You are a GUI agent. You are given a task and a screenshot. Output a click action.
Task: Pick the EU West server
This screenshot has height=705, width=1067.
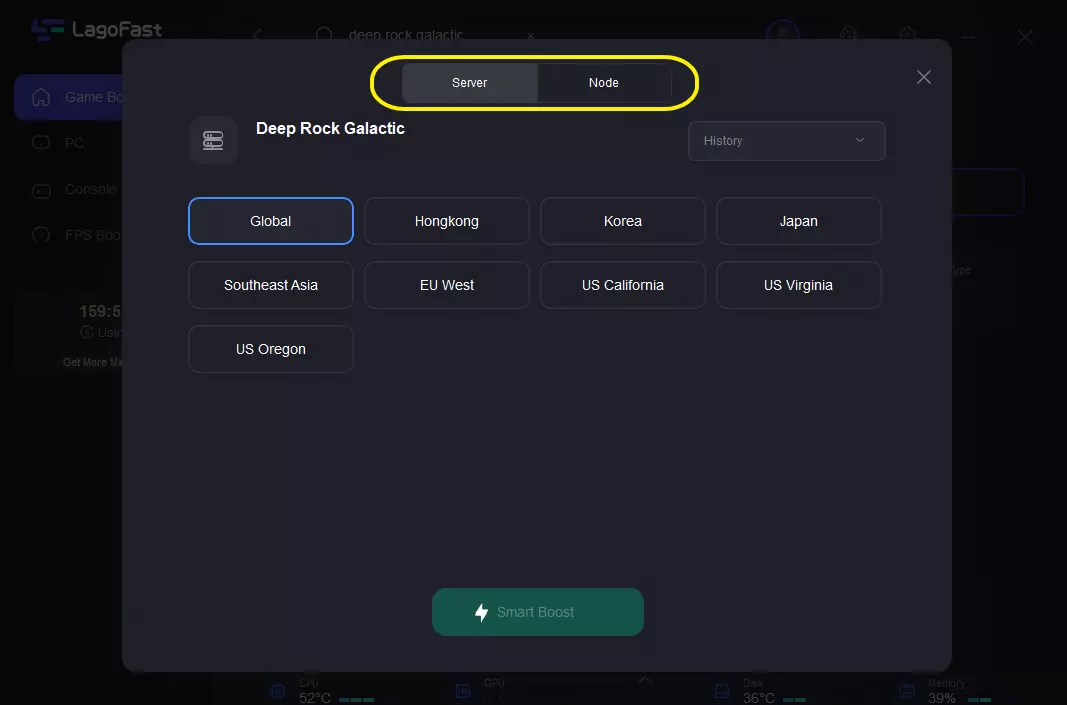(x=446, y=285)
